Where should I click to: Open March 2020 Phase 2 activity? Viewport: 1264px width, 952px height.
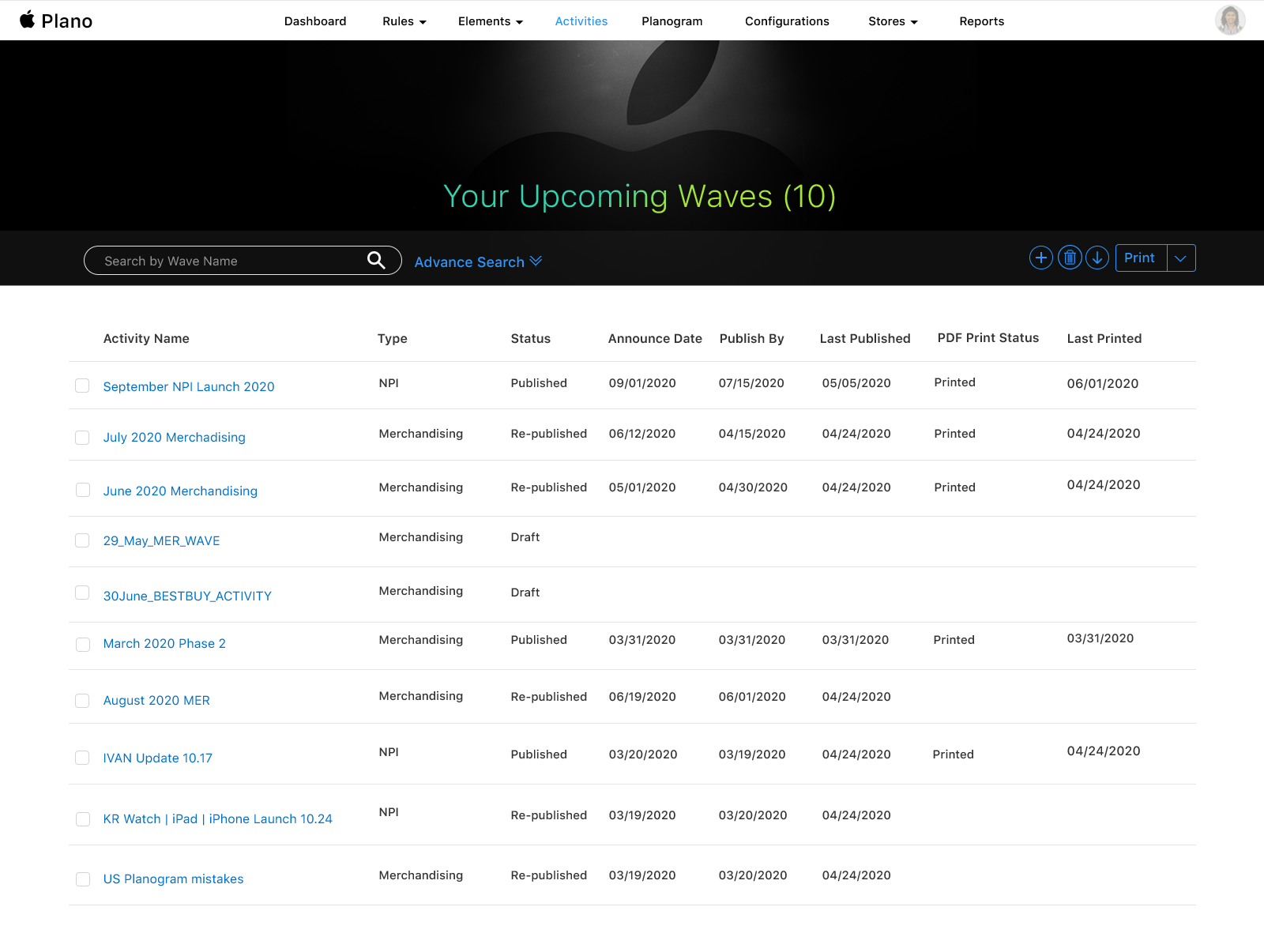[164, 643]
